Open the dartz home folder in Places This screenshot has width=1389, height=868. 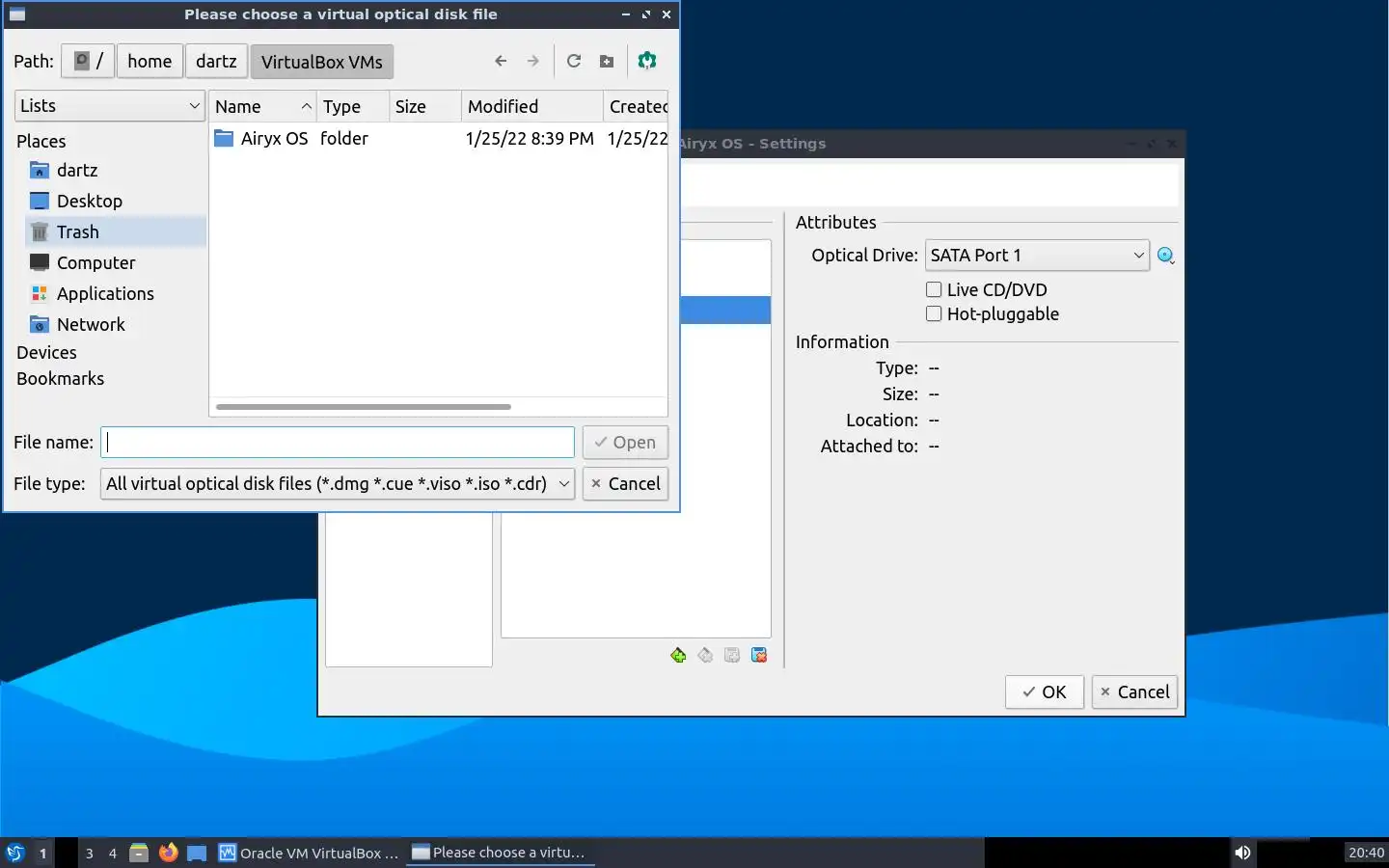[x=77, y=171]
